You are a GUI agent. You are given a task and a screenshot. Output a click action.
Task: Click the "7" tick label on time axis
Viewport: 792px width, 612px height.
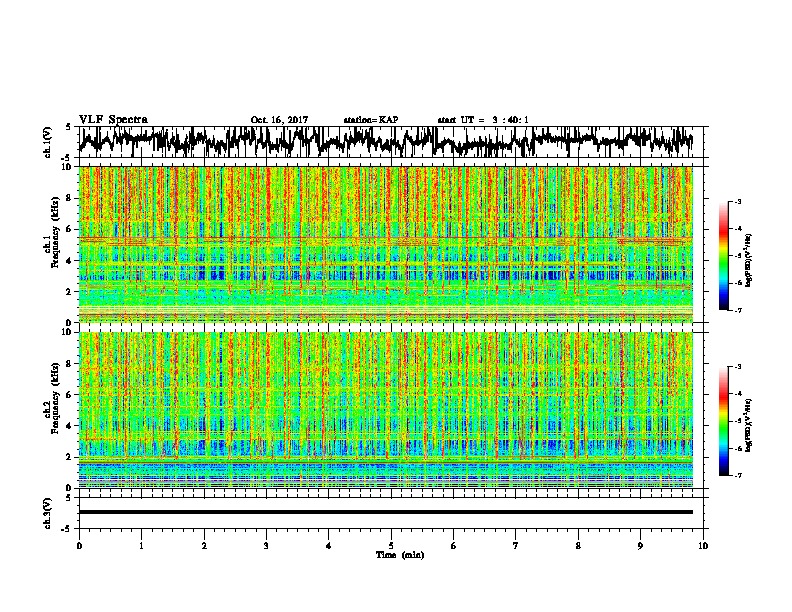[x=516, y=546]
